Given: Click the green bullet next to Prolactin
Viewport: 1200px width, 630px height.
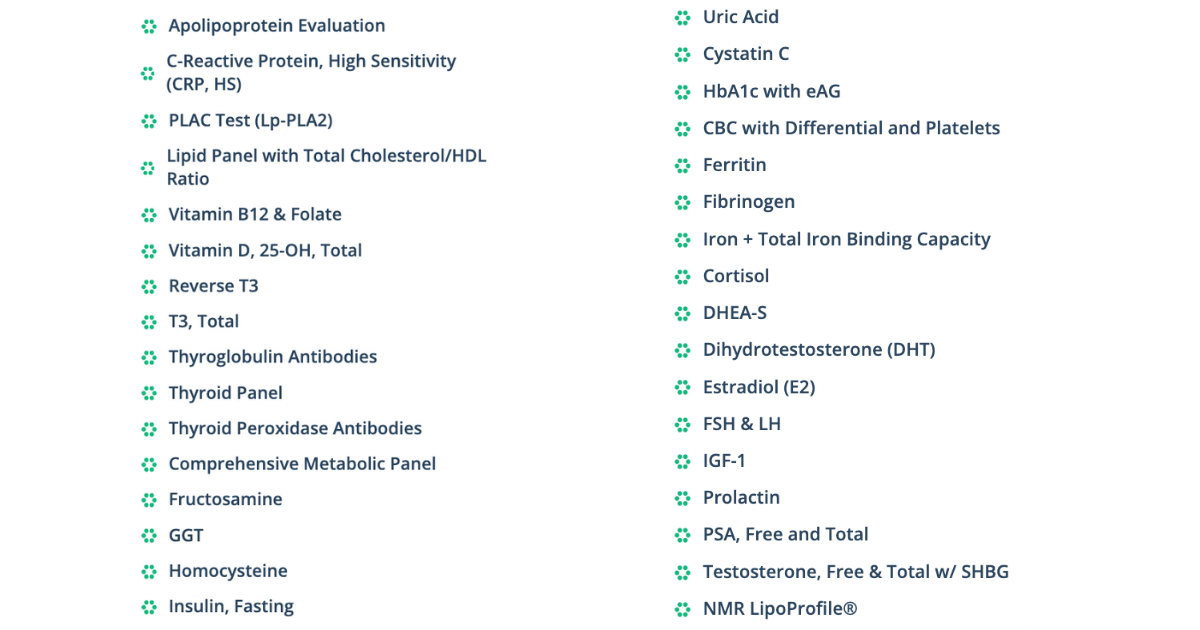Looking at the screenshot, I should [x=683, y=499].
